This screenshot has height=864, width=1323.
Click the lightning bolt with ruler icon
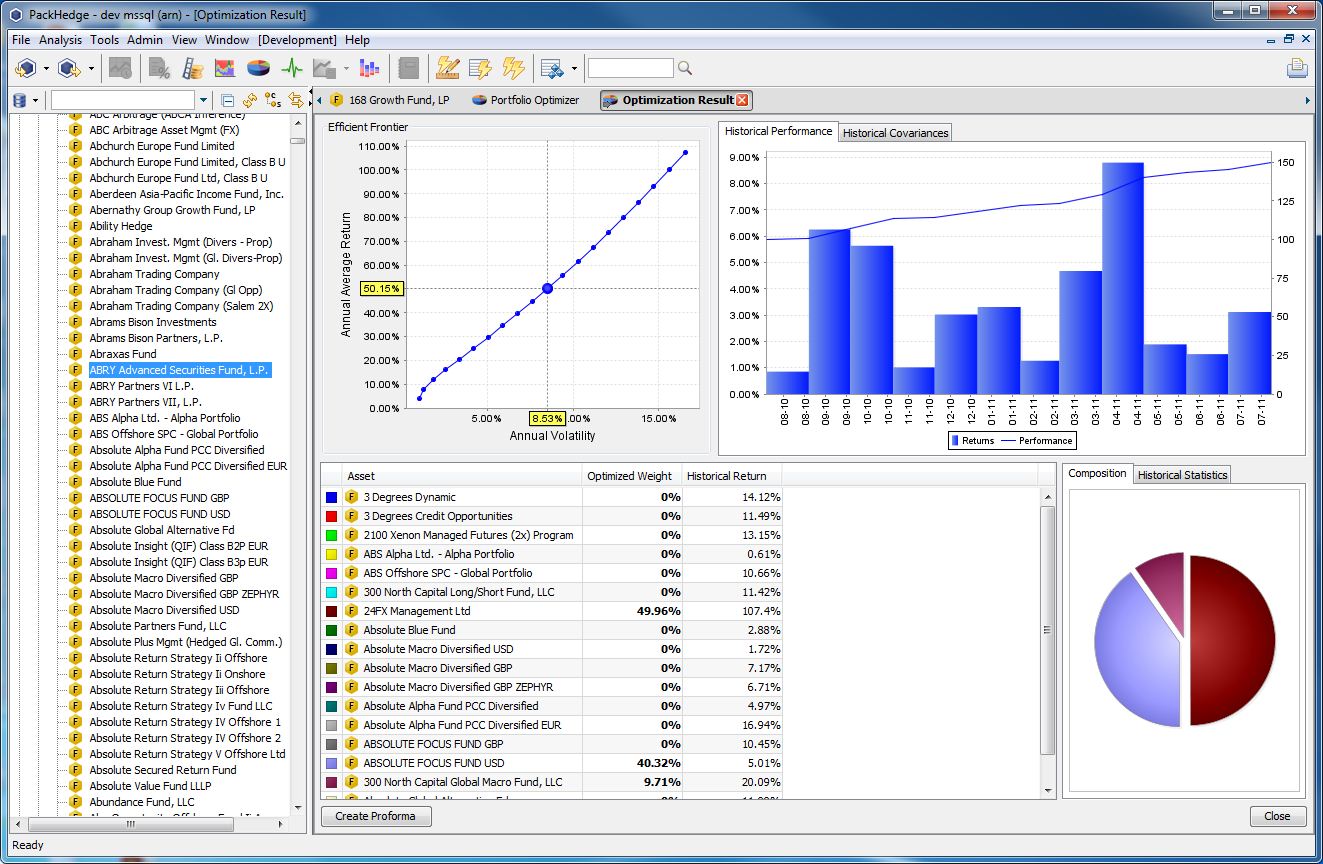pyautogui.click(x=448, y=68)
